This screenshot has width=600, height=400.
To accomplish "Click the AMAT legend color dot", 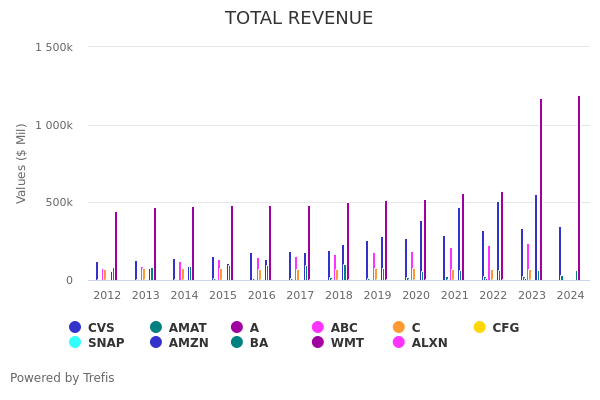I will click(156, 327).
